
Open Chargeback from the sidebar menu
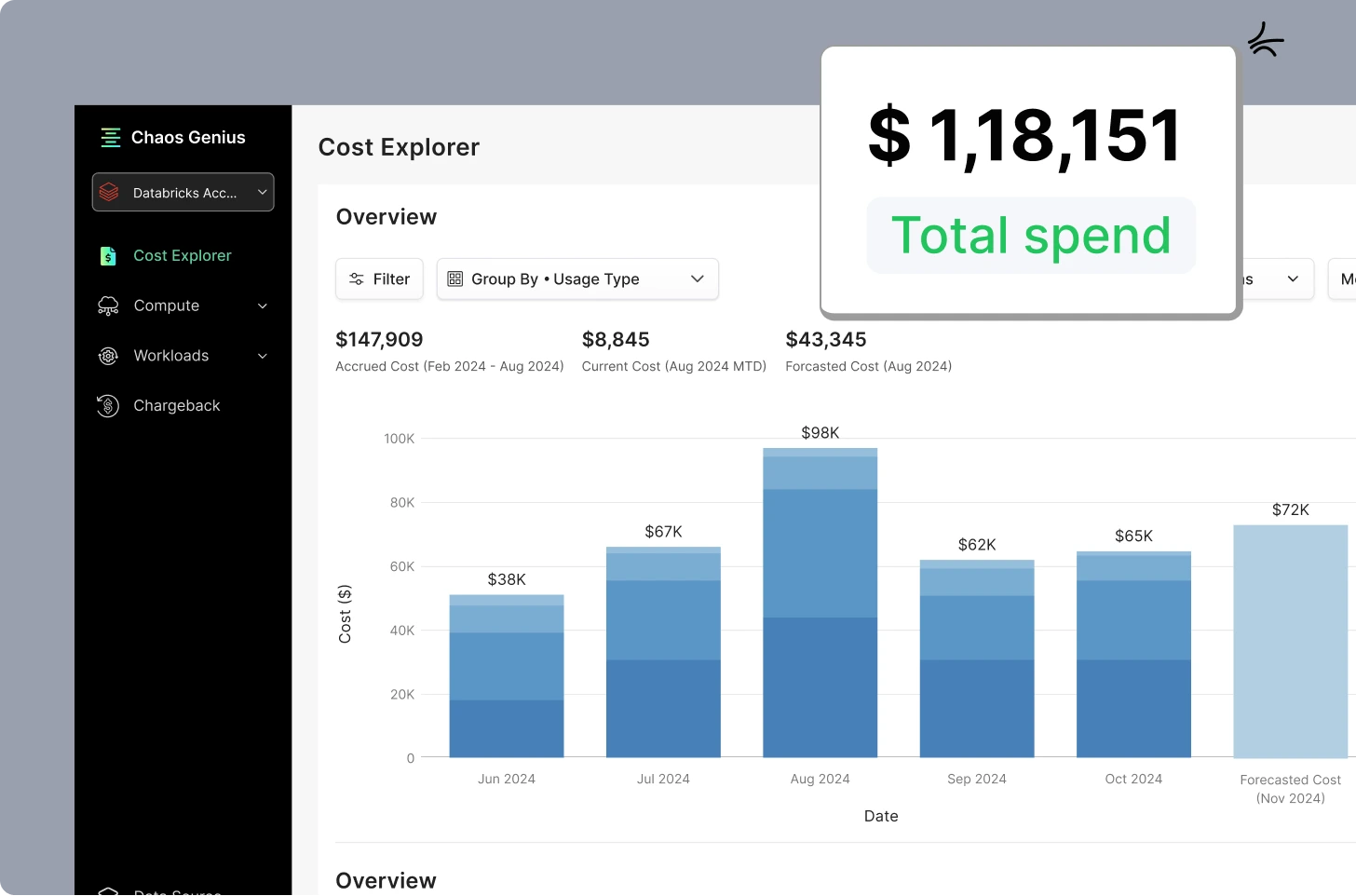click(176, 405)
